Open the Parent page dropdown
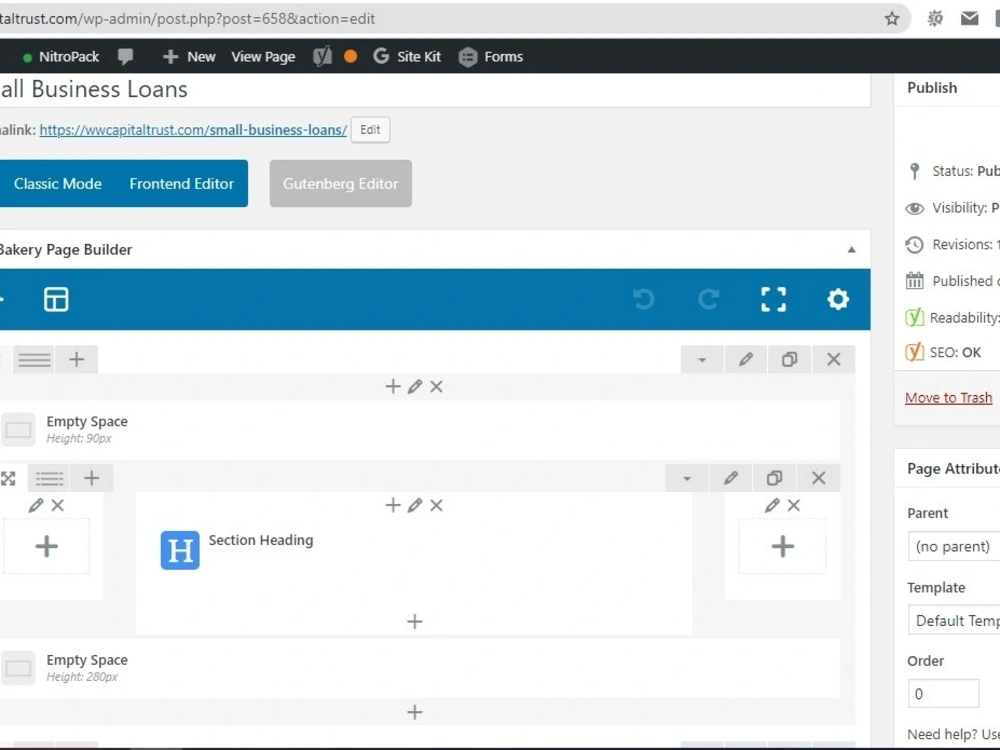This screenshot has width=1000, height=750. click(x=953, y=547)
